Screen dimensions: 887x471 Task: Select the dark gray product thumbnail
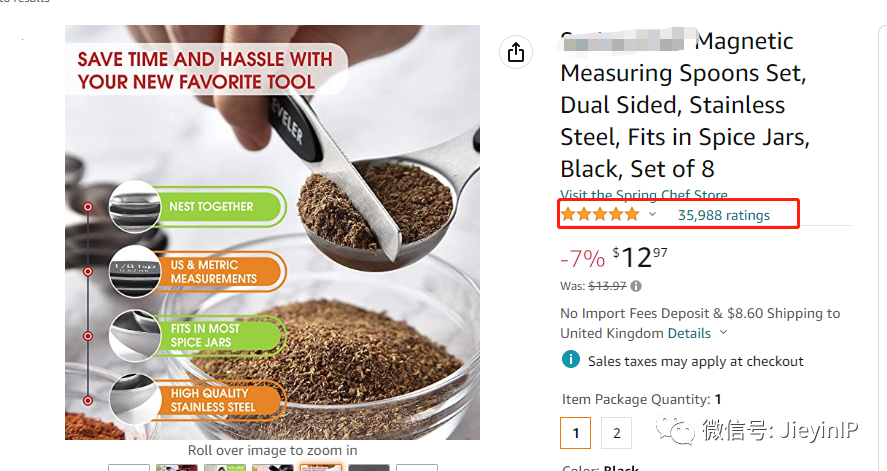pyautogui.click(x=369, y=468)
